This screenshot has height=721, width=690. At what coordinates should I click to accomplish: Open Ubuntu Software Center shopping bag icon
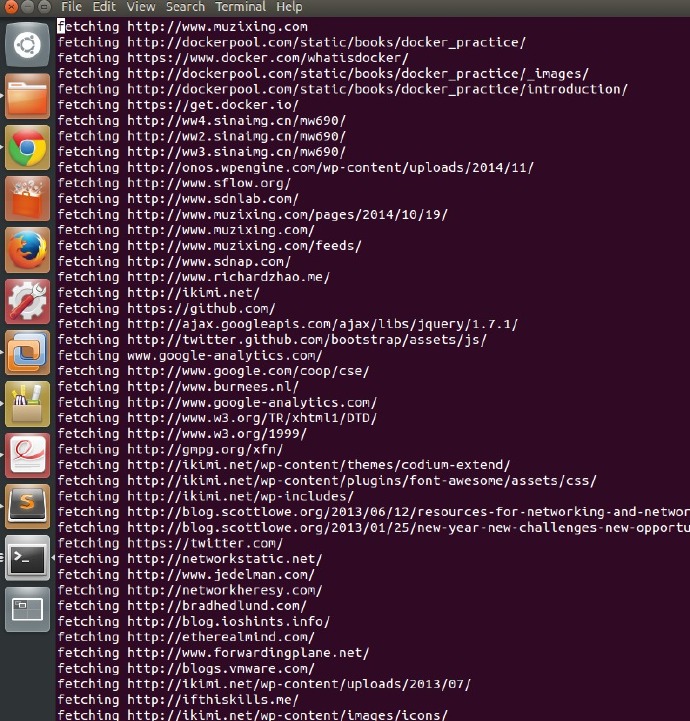pos(27,199)
